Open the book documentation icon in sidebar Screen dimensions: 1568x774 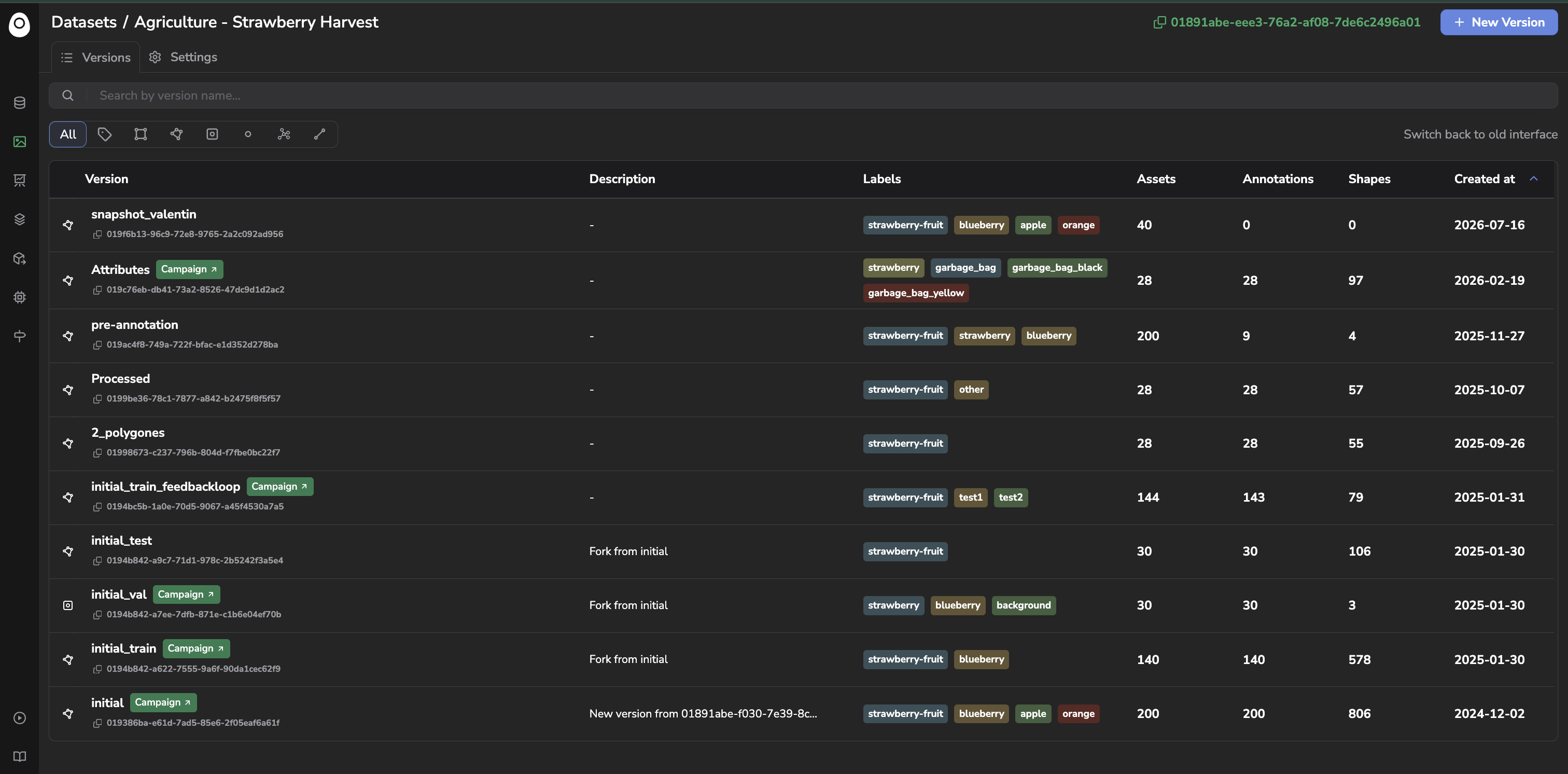click(20, 756)
